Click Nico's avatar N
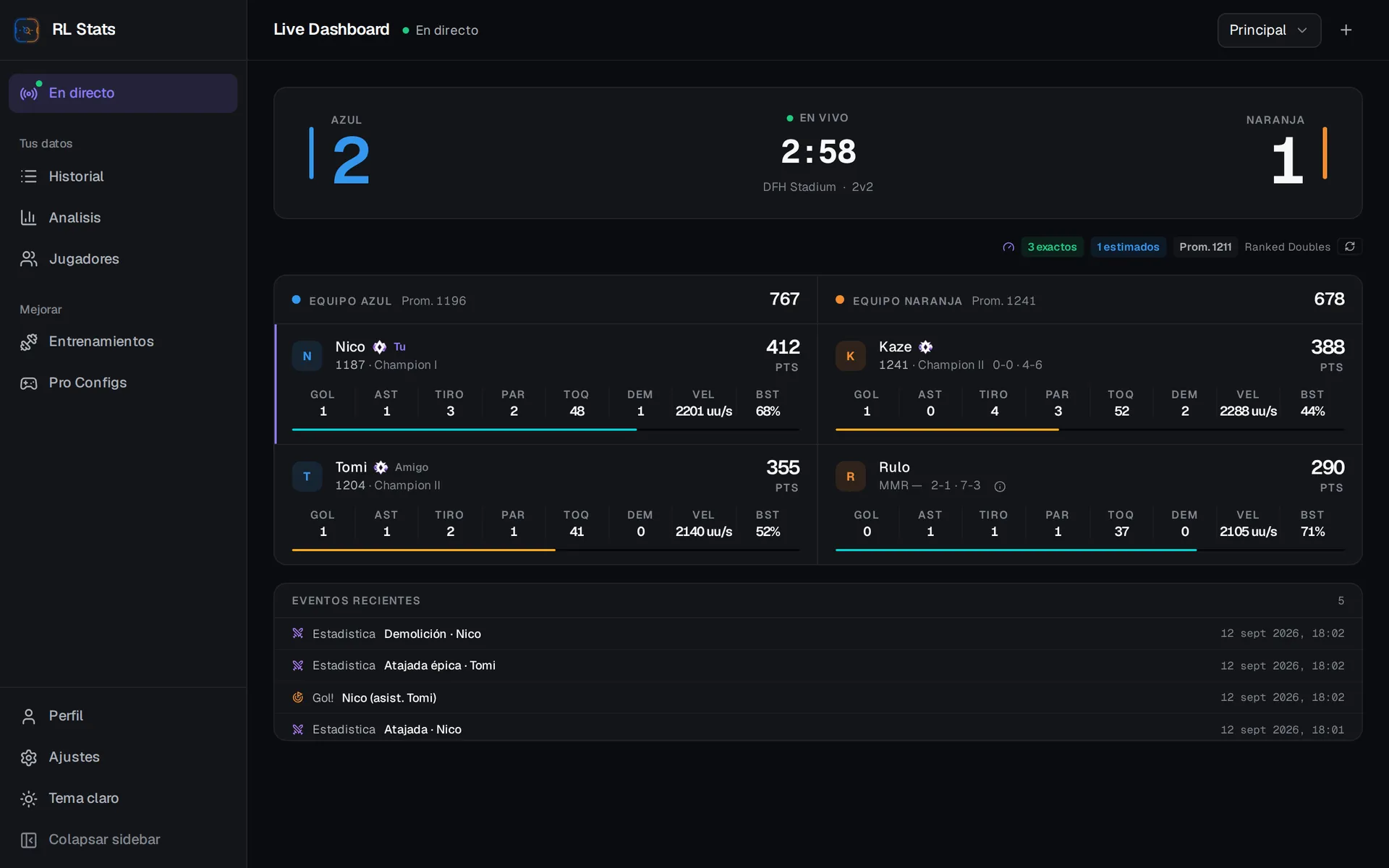Screen dimensions: 1389x868 point(307,356)
